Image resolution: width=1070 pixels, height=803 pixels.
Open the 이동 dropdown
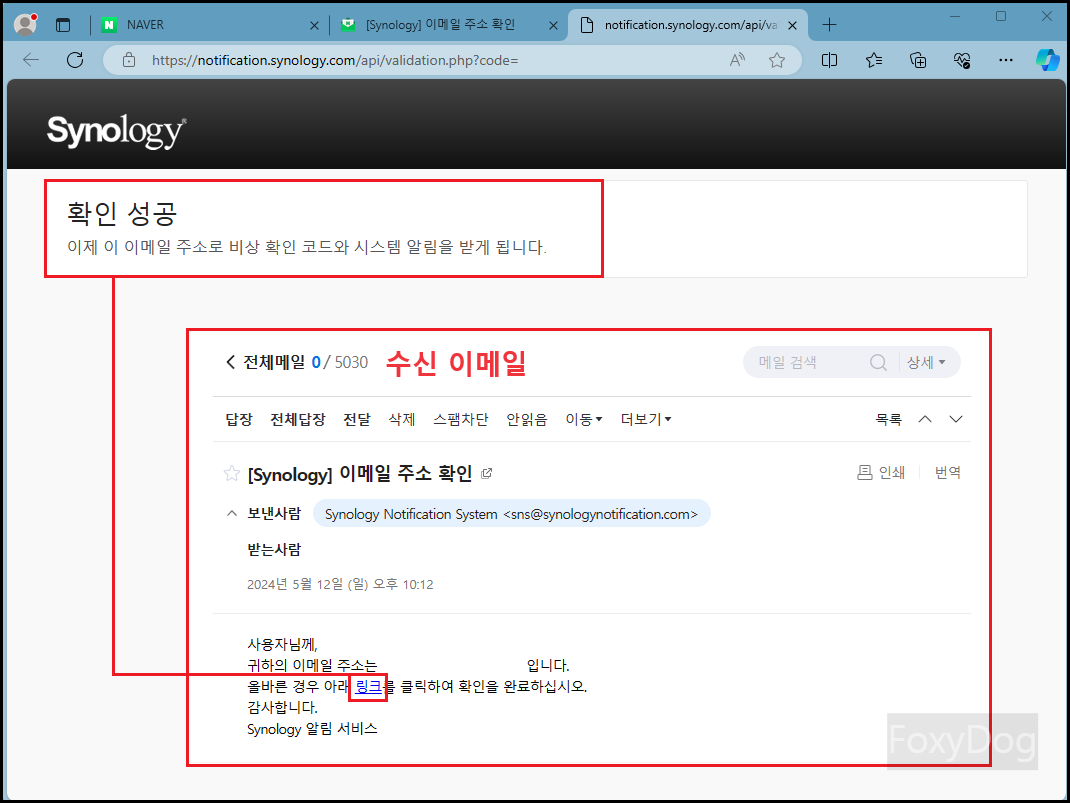pos(583,420)
